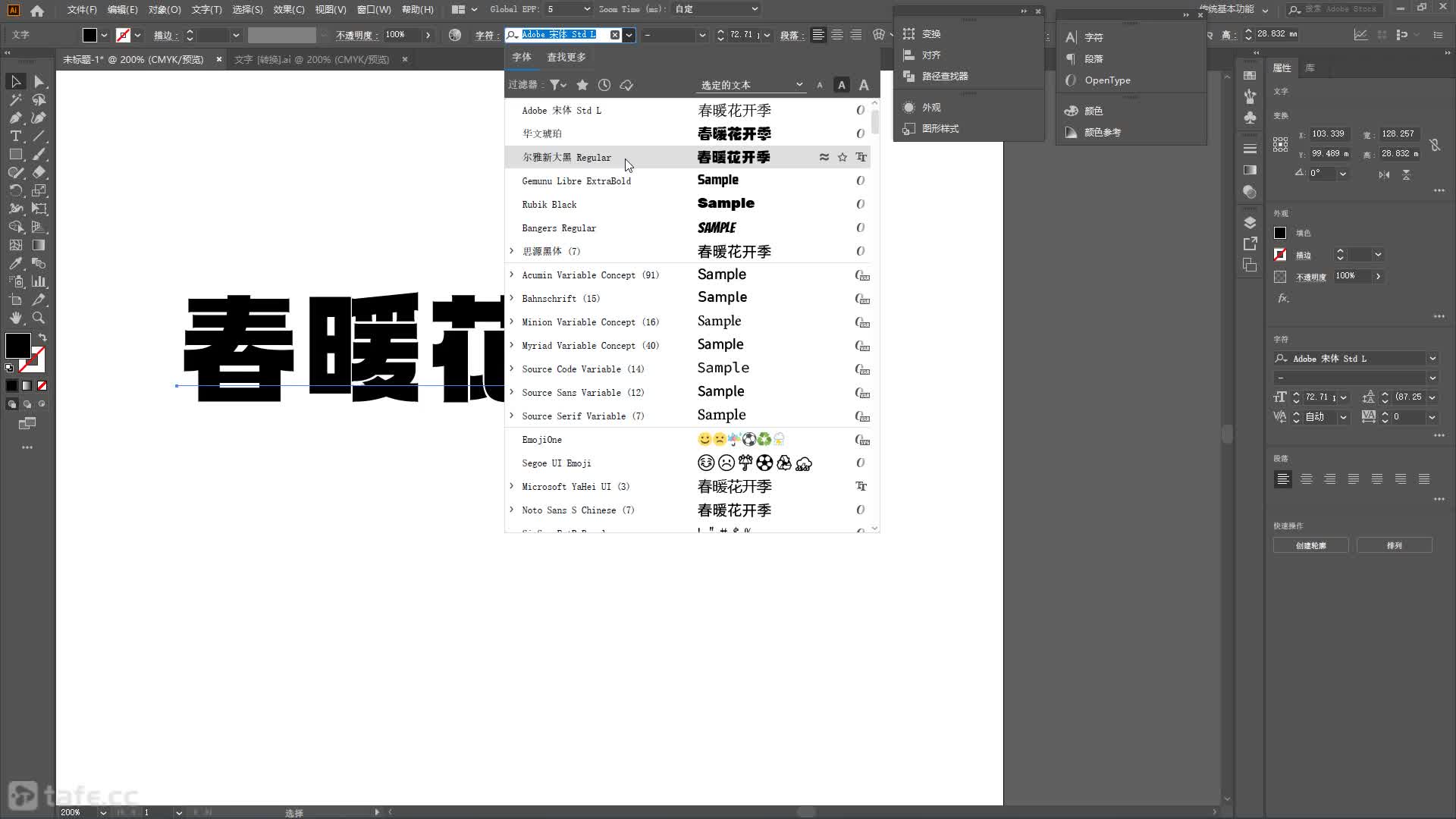Show recently used fonts filter
Image resolution: width=1456 pixels, height=819 pixels.
604,85
